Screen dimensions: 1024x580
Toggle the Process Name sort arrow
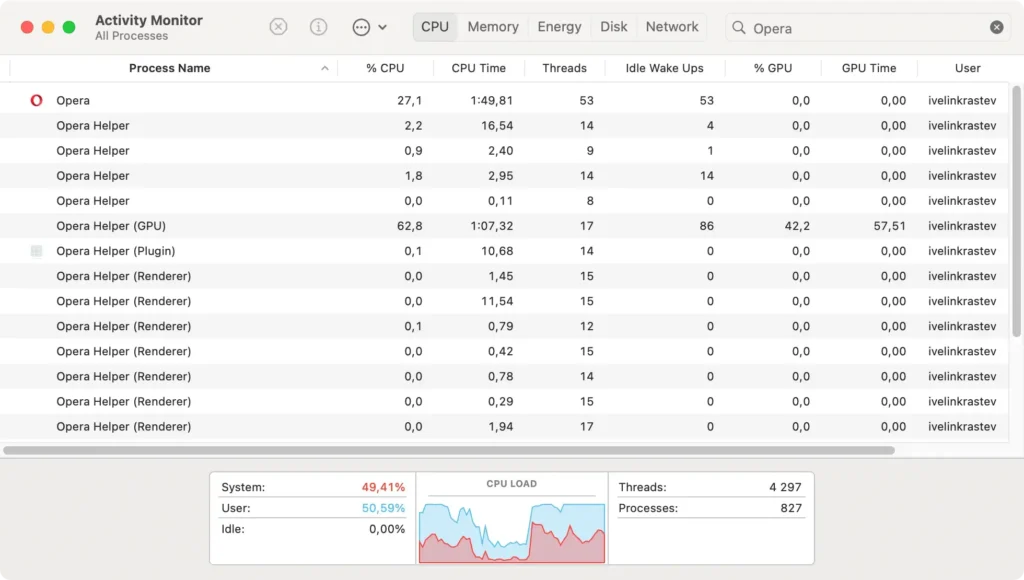325,68
